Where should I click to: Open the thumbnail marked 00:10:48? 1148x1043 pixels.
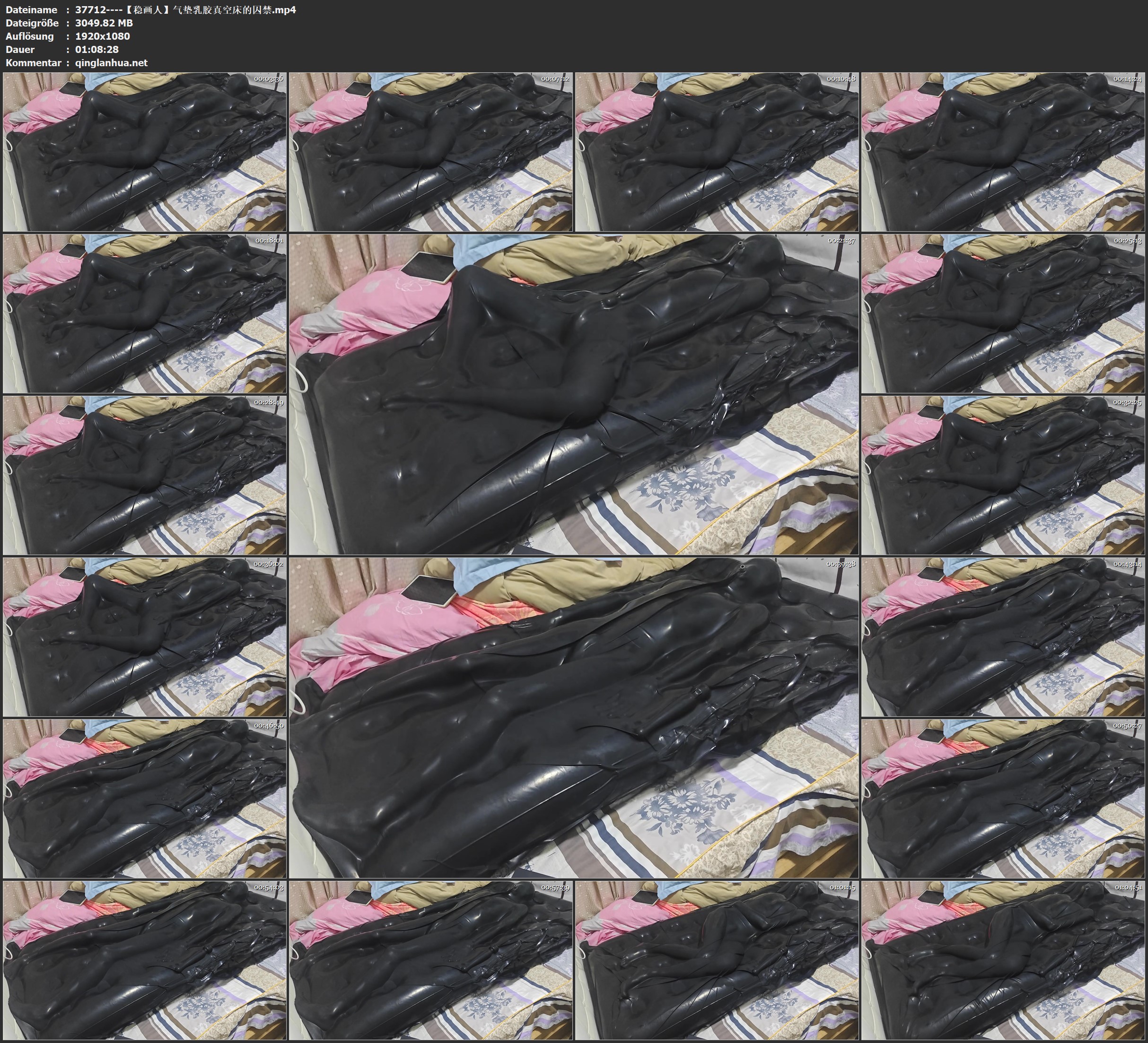point(717,152)
